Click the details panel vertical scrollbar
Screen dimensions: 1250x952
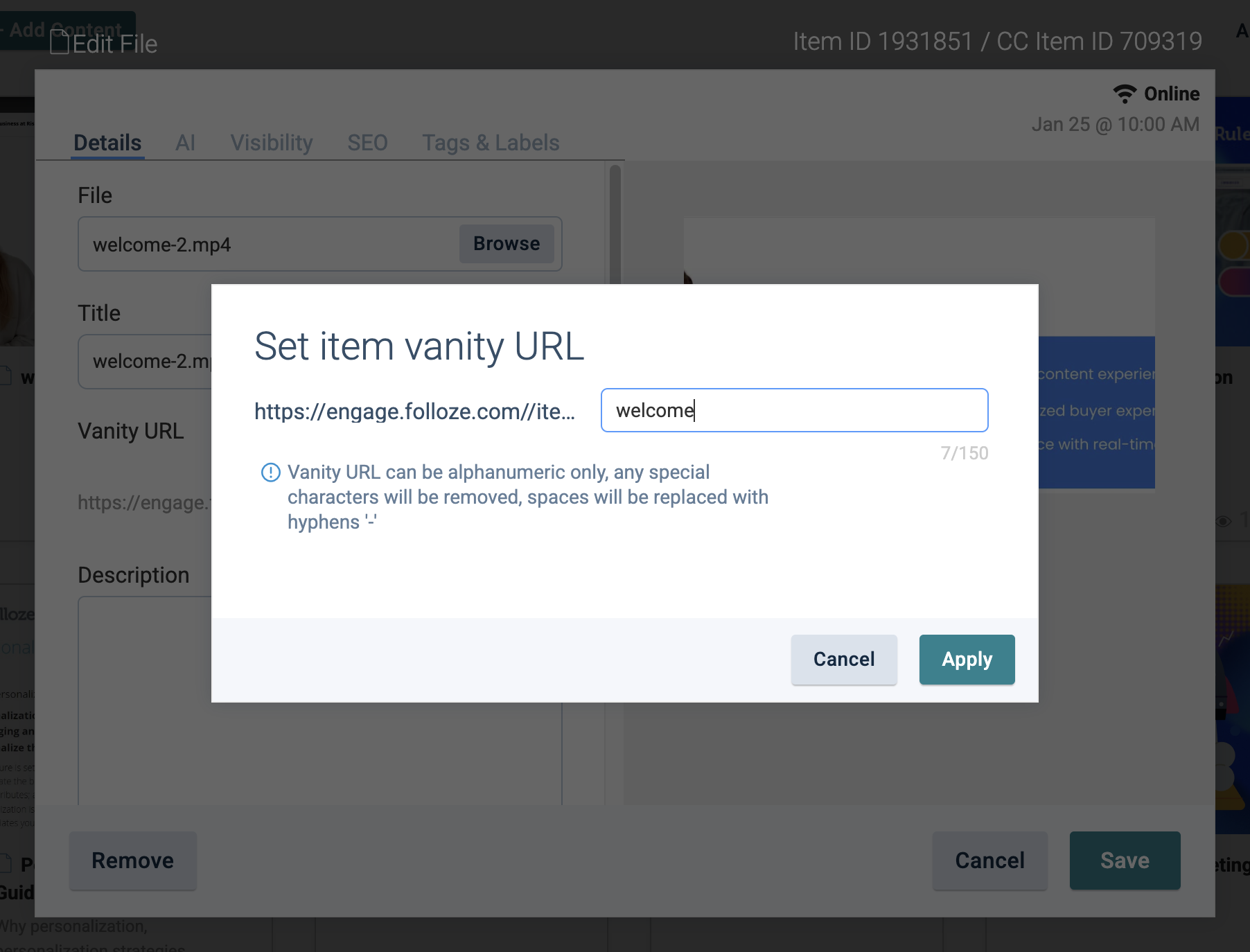[x=615, y=222]
